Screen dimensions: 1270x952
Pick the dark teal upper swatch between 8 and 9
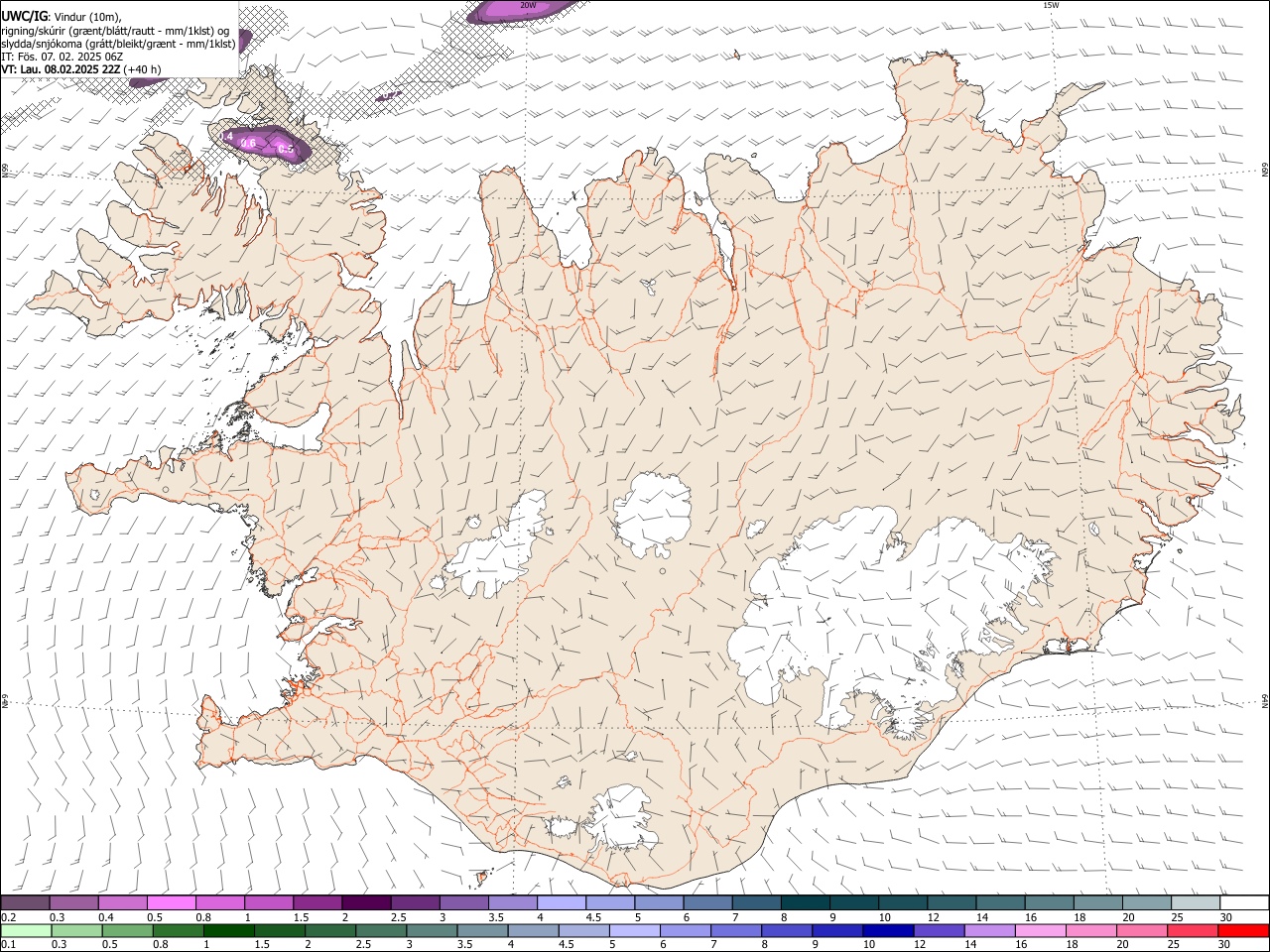(805, 902)
